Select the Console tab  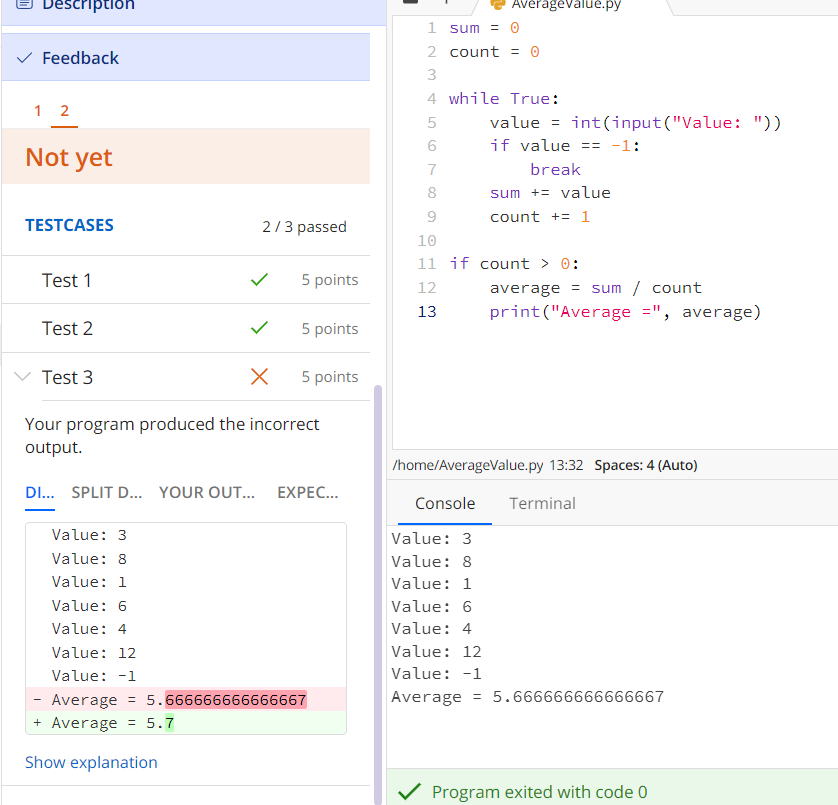pyautogui.click(x=445, y=504)
